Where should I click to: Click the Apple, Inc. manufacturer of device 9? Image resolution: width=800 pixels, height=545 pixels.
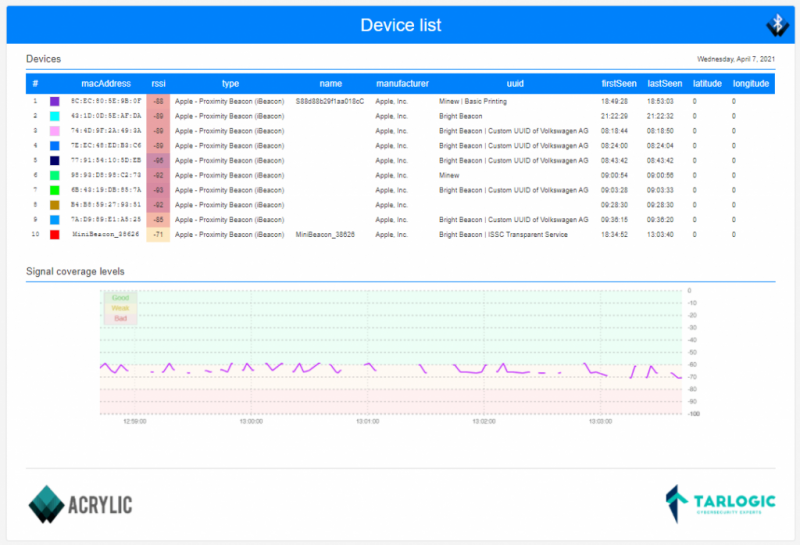click(391, 220)
